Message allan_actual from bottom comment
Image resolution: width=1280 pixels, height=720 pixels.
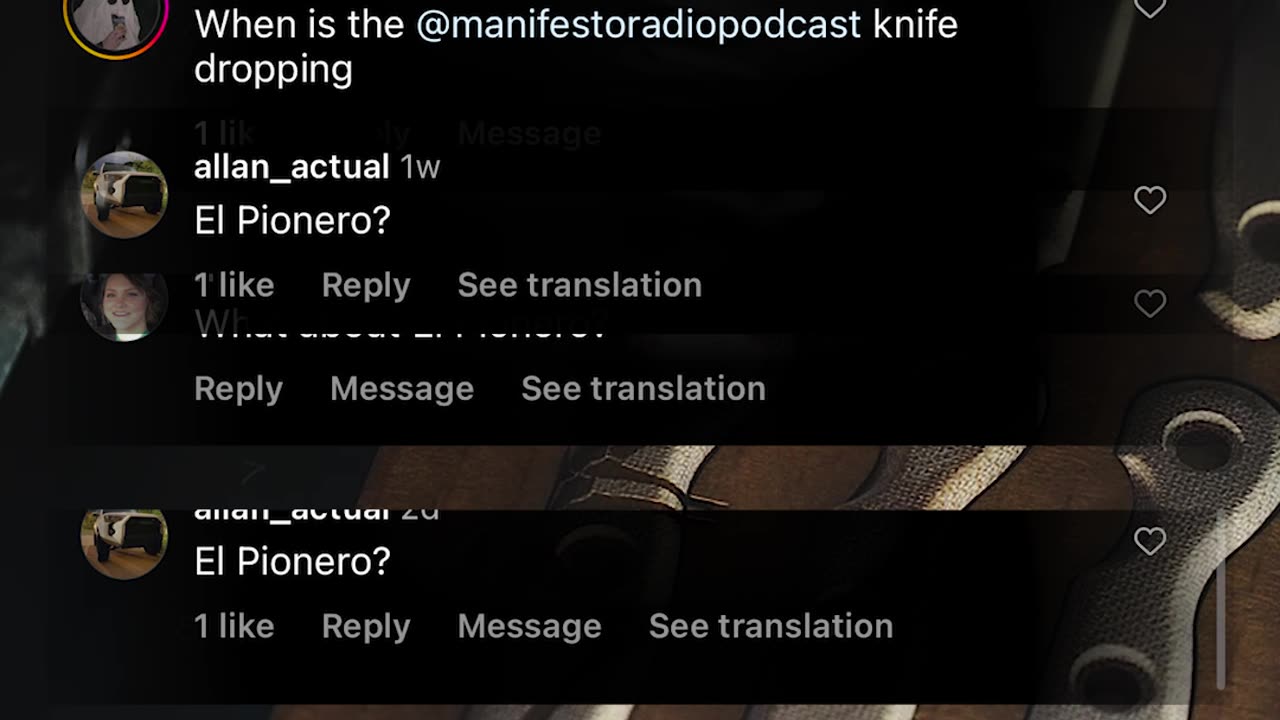pos(530,626)
